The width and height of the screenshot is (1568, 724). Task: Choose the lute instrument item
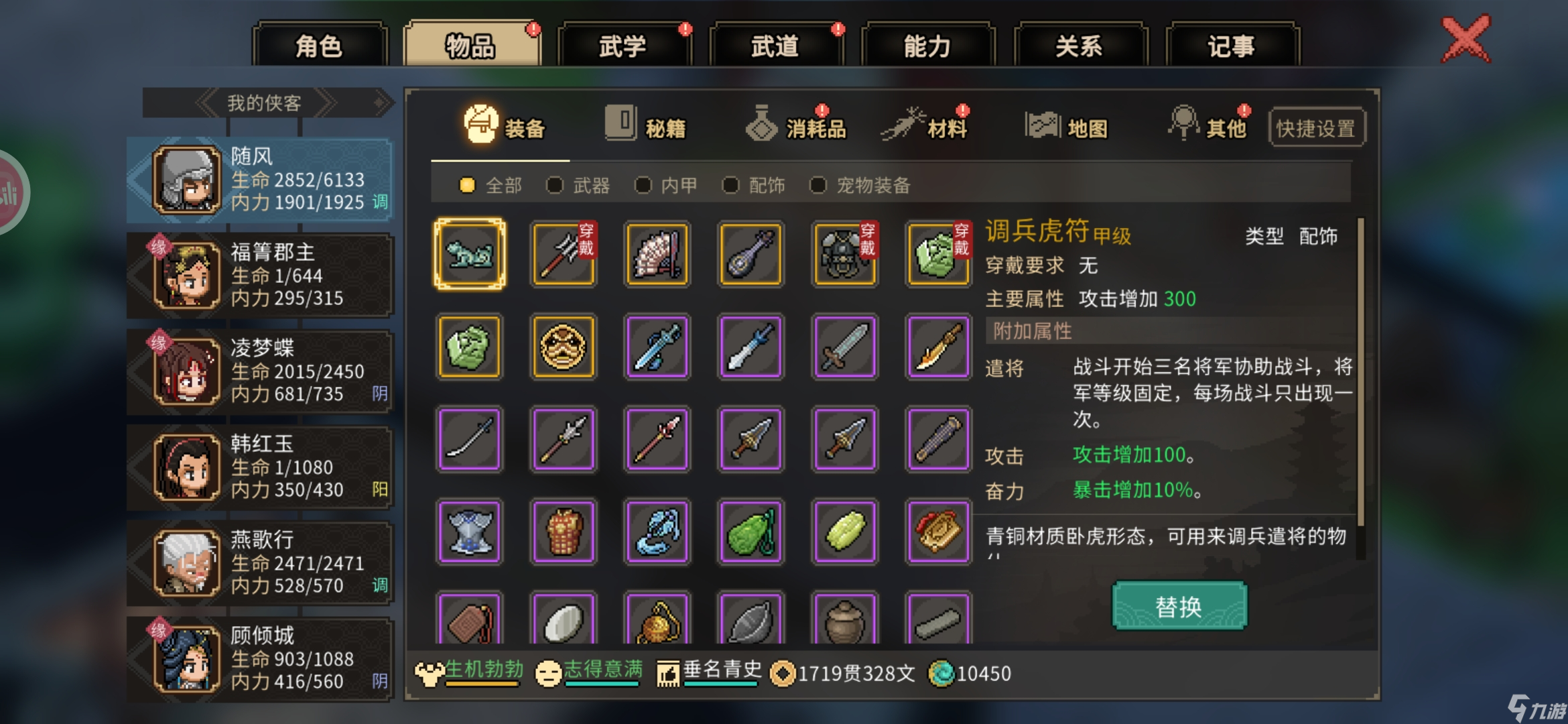[751, 254]
